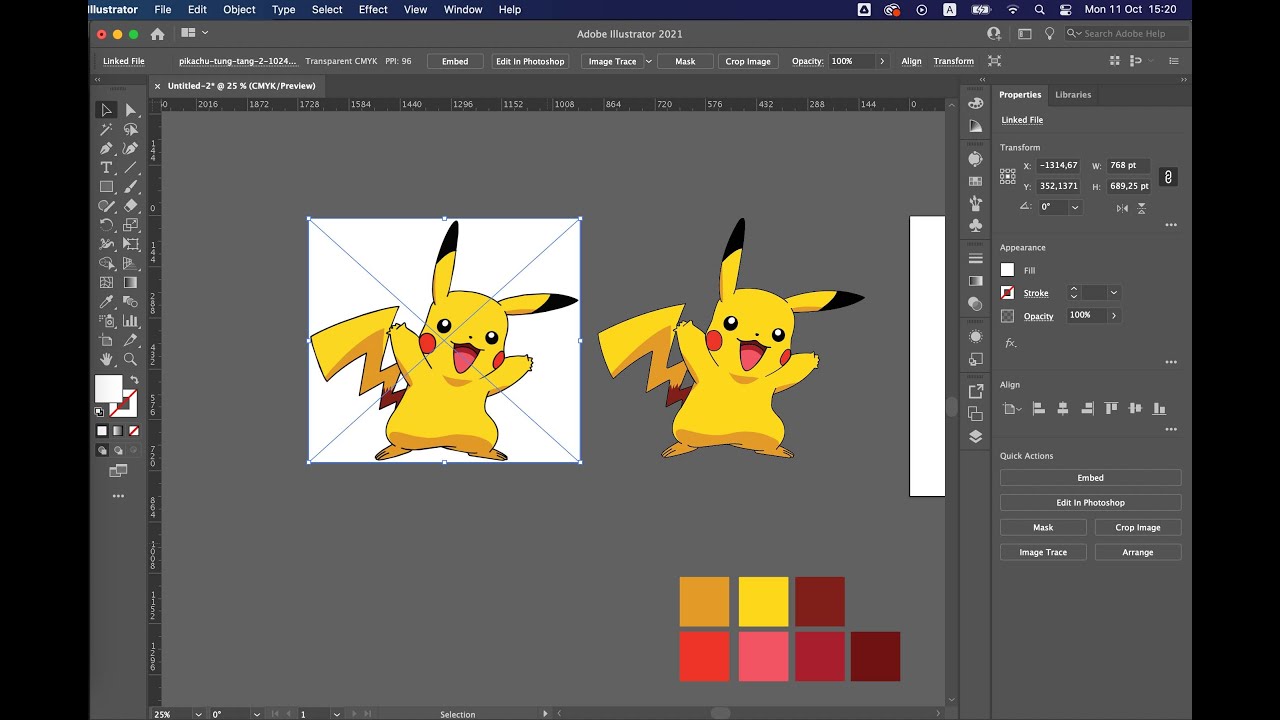Select the Selection tool

click(x=106, y=110)
